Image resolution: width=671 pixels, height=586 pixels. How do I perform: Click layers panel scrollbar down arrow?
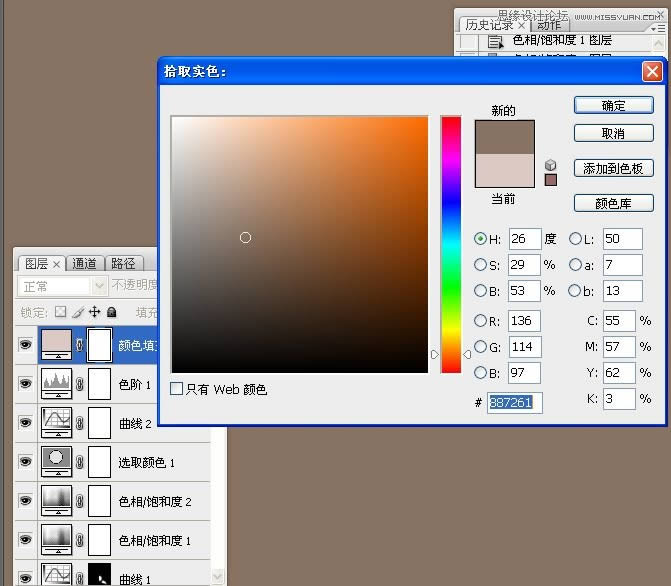[218, 576]
